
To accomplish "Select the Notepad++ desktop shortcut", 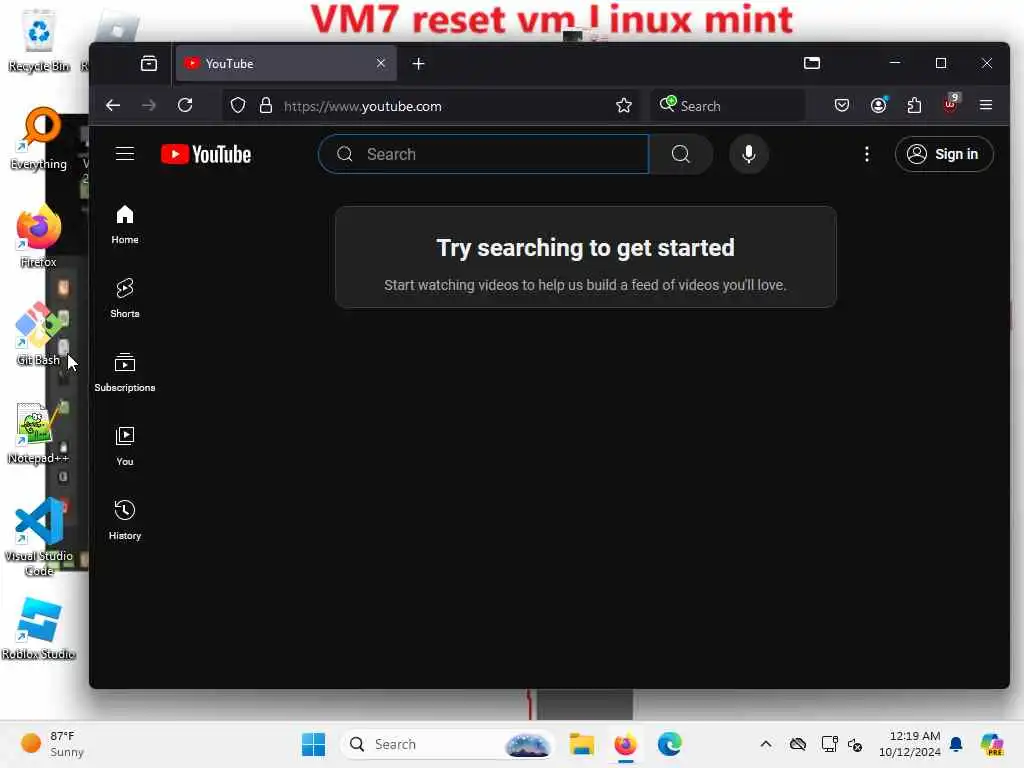I will coord(38,434).
